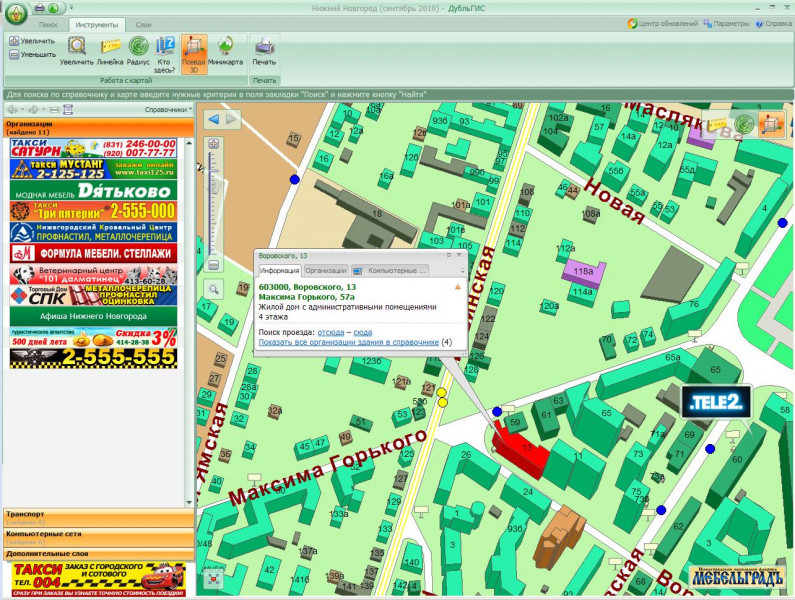Click the map overlay 3D cube icon
The height and width of the screenshot is (600, 795).
click(x=771, y=124)
